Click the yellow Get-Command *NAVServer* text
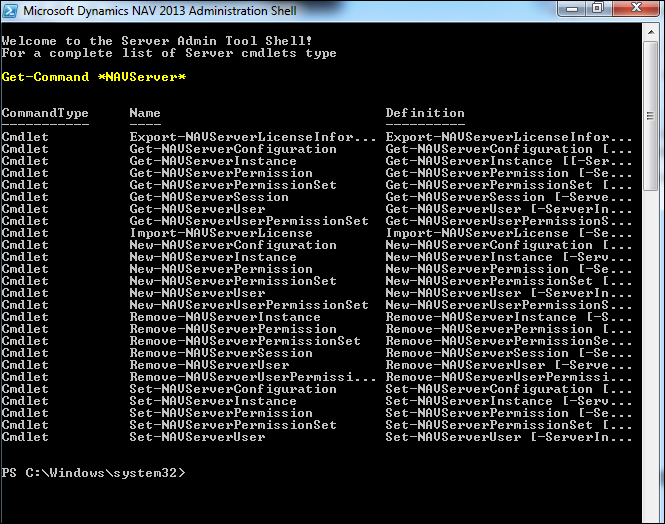 [94, 77]
